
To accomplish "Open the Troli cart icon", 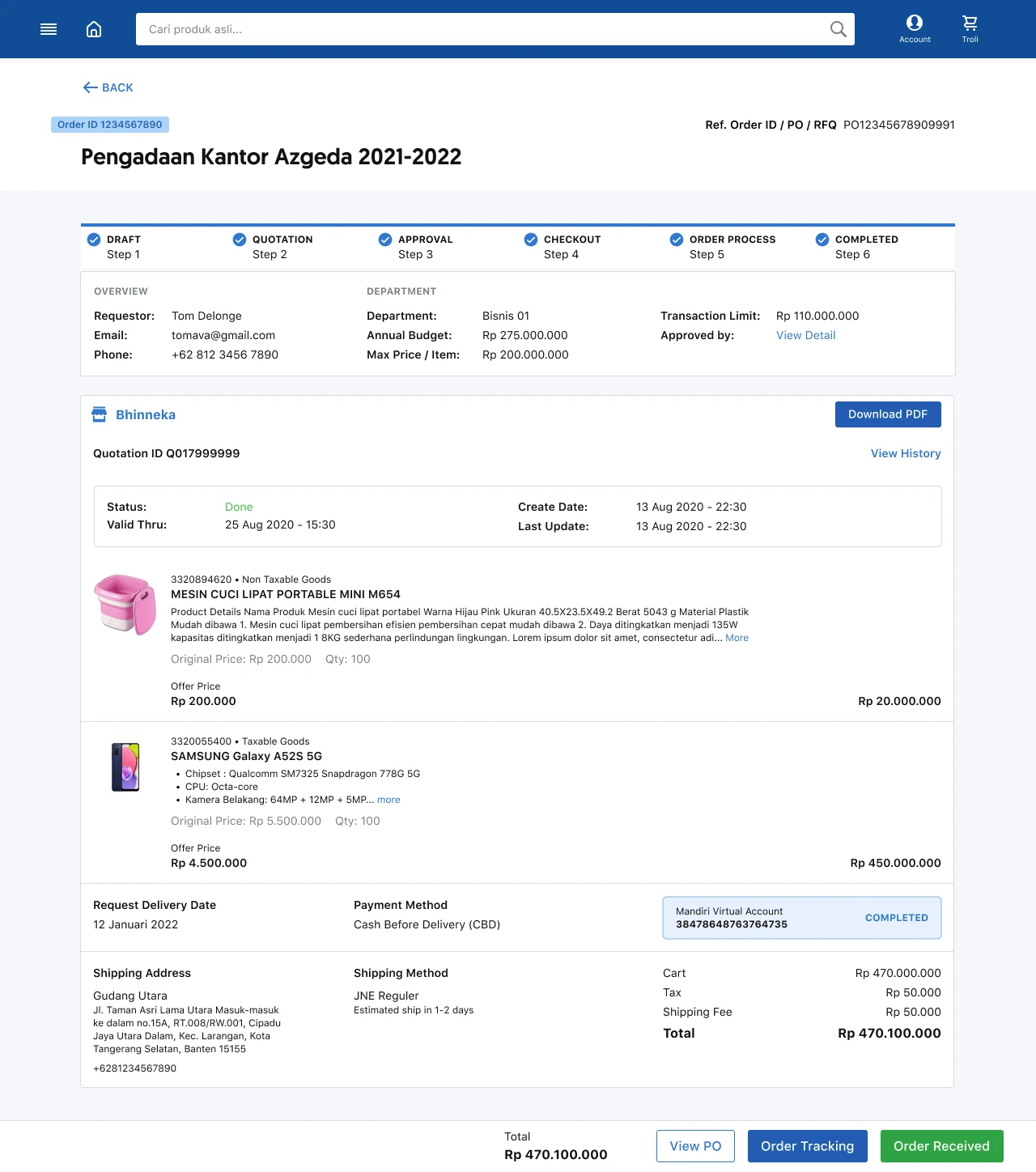I will coord(970,23).
